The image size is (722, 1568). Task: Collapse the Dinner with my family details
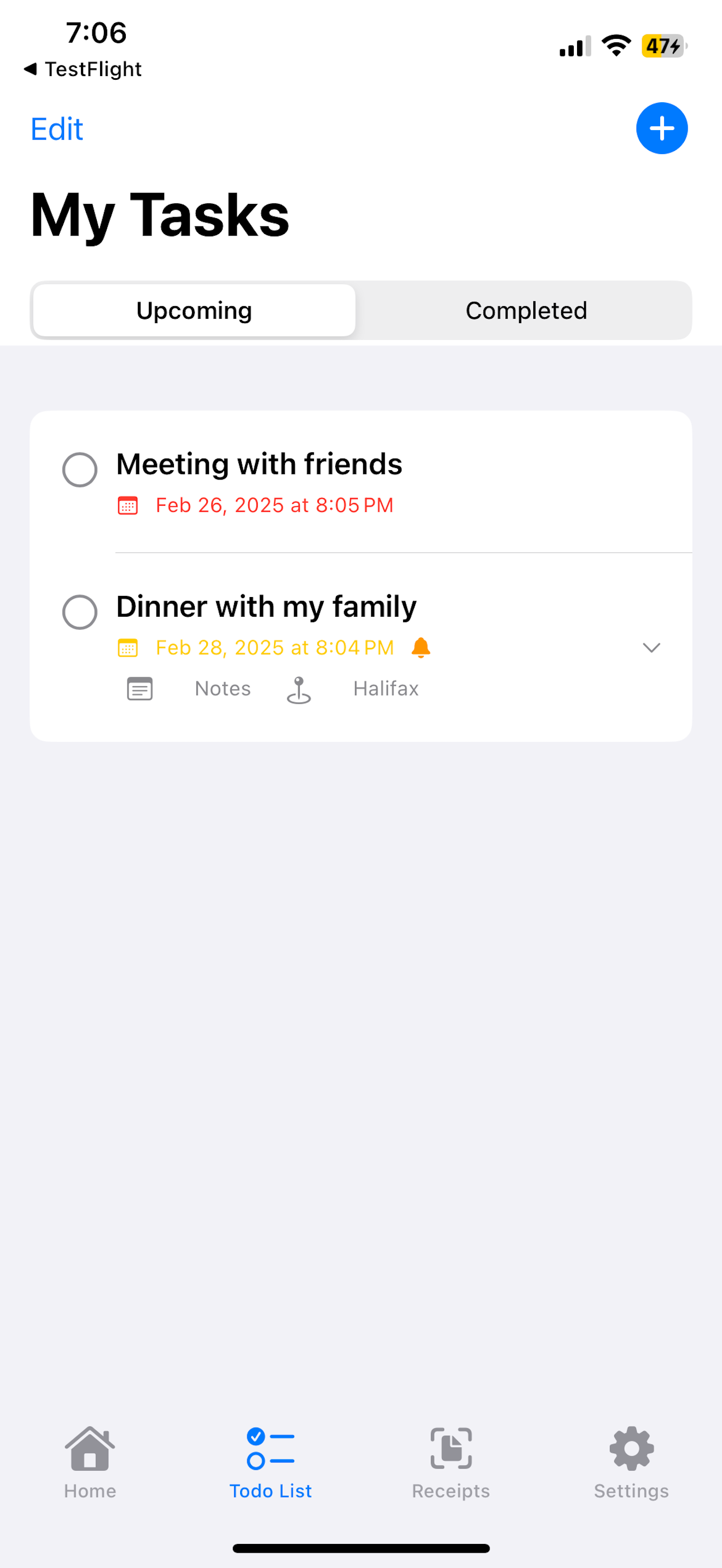click(x=651, y=647)
